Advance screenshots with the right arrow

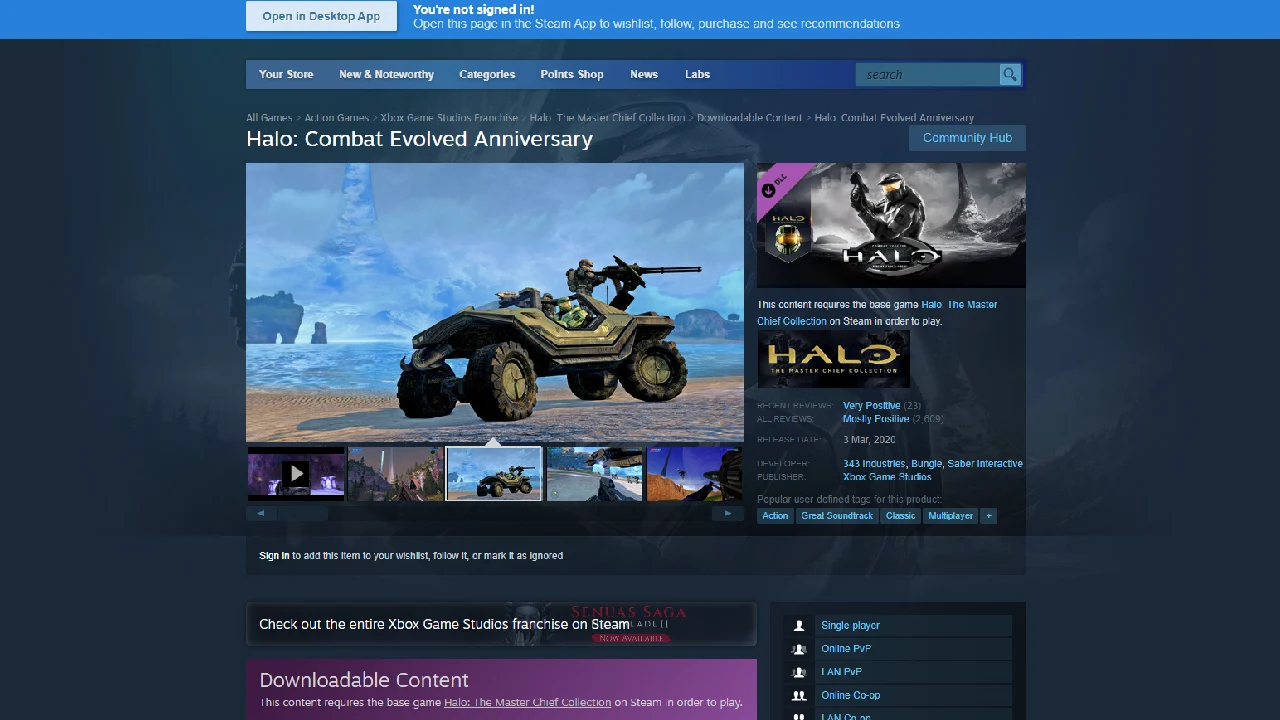point(727,513)
